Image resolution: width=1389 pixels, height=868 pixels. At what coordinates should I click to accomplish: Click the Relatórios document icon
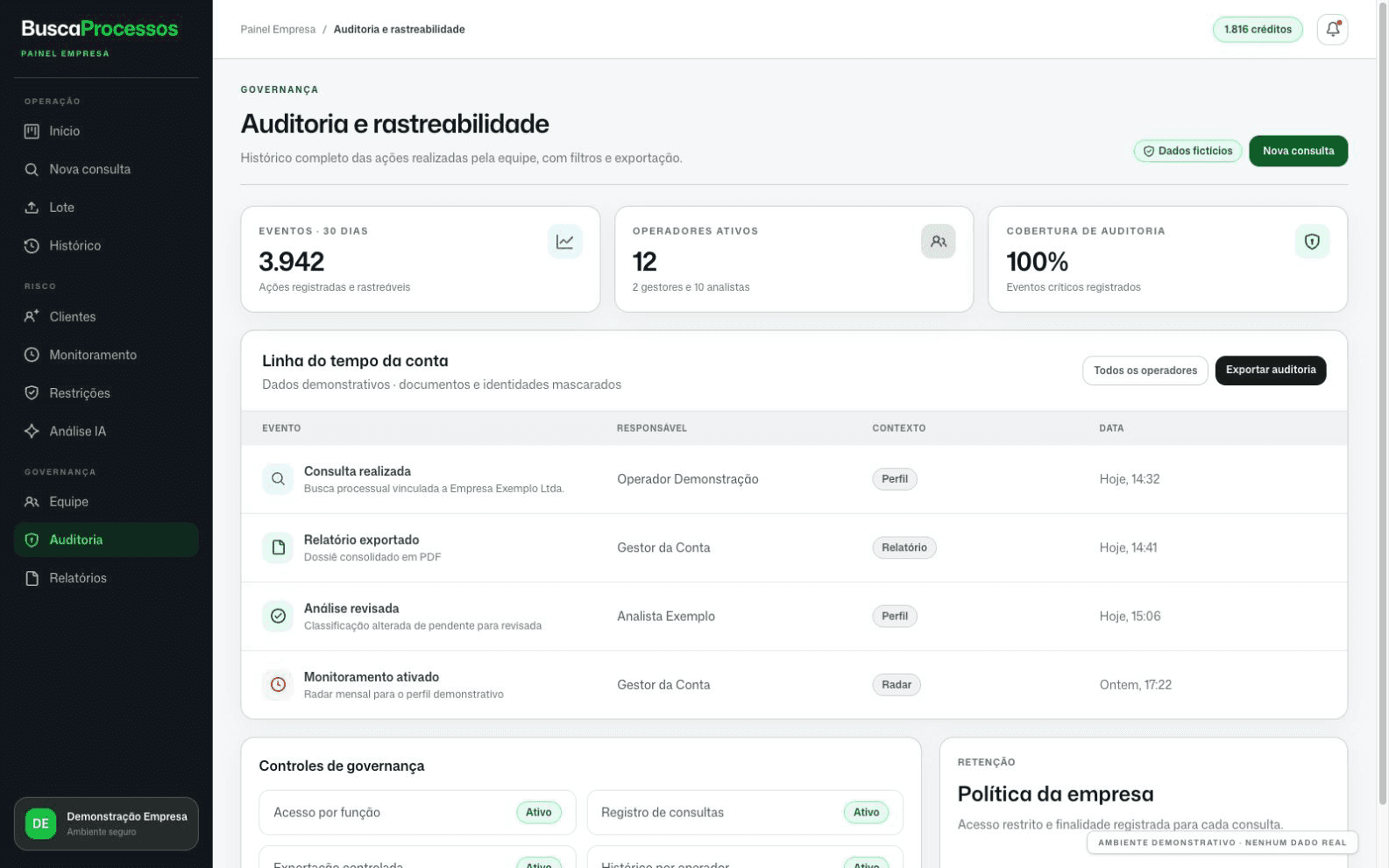click(x=32, y=578)
